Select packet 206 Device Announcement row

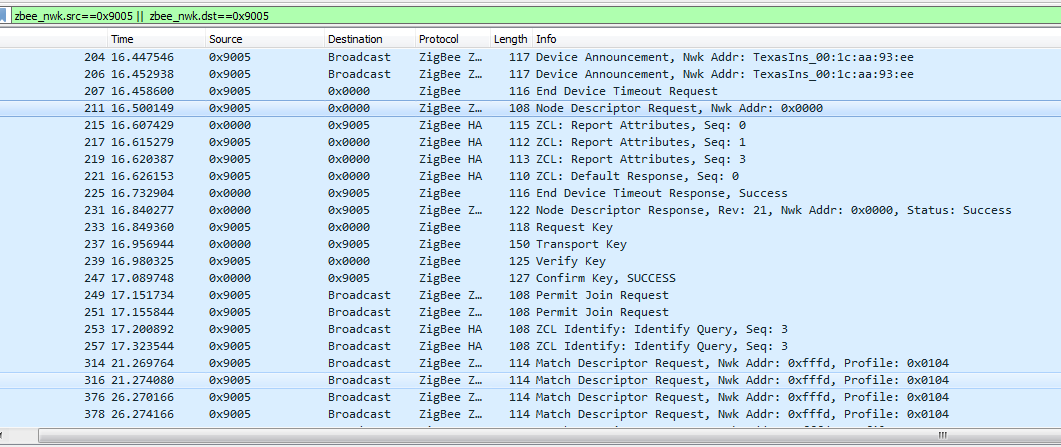[530, 74]
